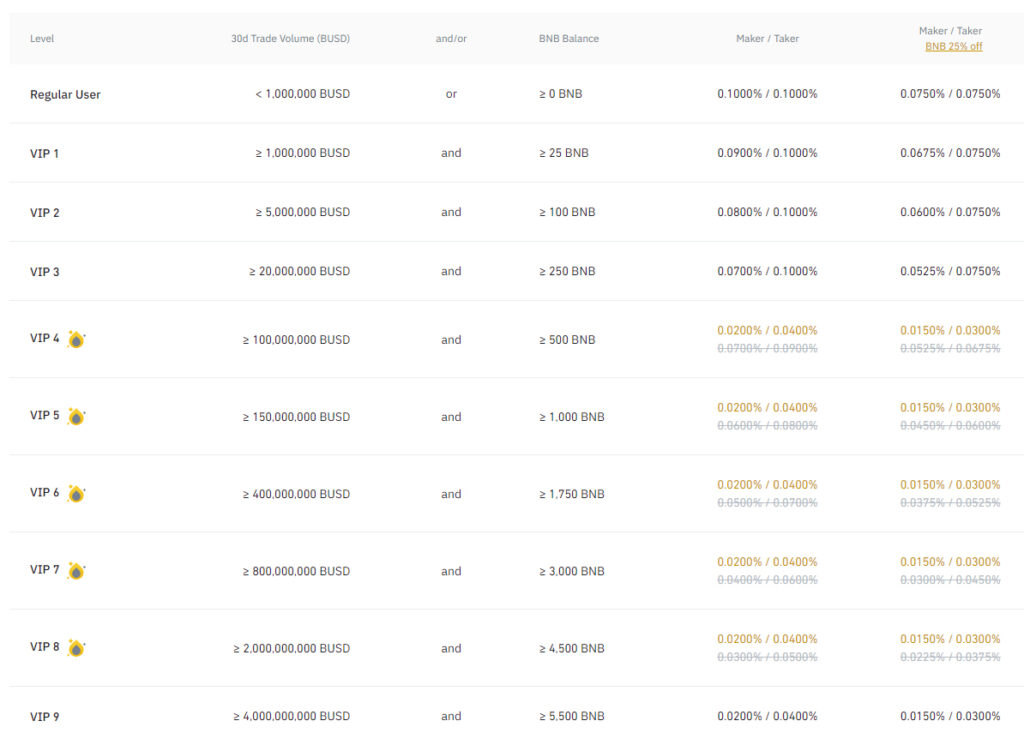Click 0.0700% / 0.1000% fee for VIP 3
1024x745 pixels.
pos(767,271)
